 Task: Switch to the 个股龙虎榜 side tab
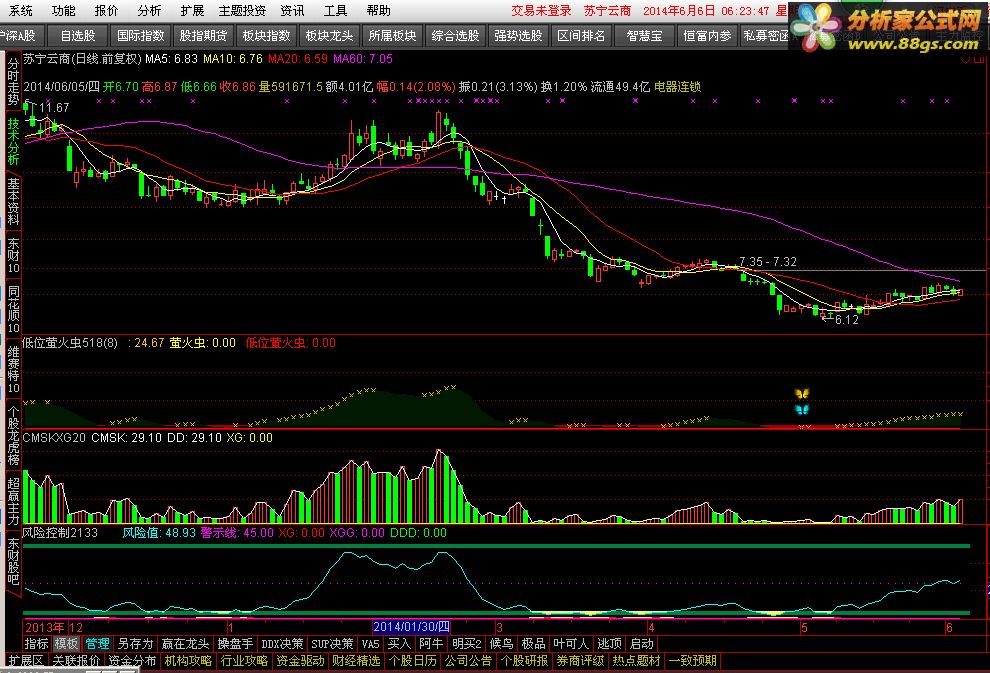point(13,435)
